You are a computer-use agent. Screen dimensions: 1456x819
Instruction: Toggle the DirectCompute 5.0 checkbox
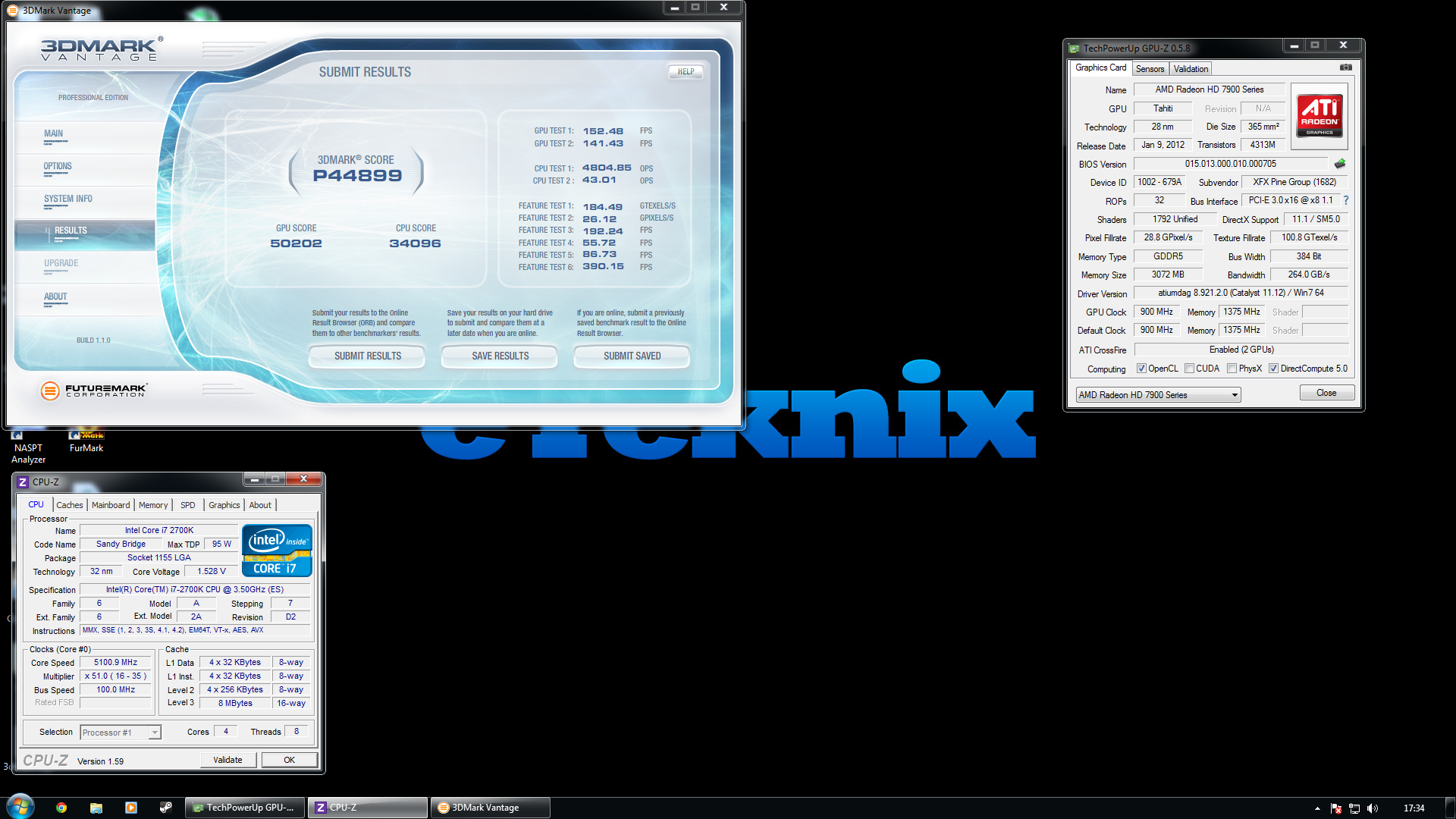point(1273,369)
